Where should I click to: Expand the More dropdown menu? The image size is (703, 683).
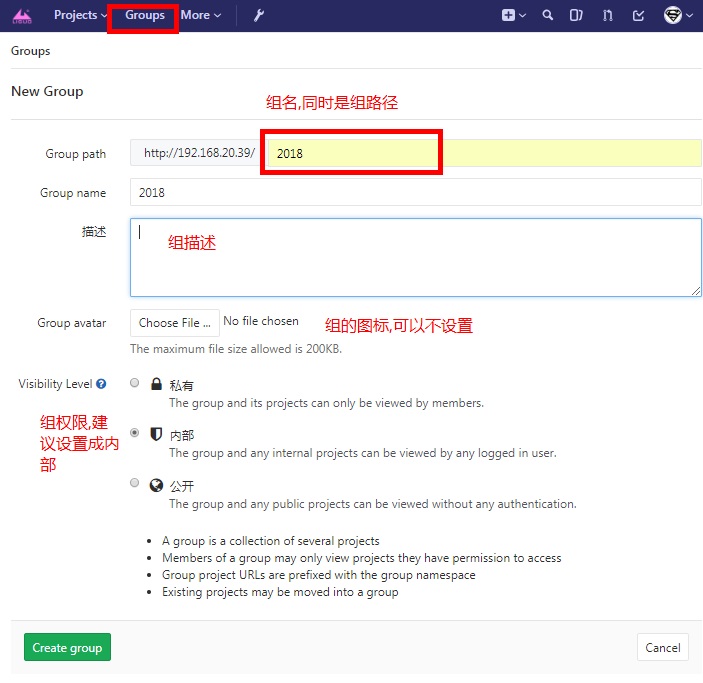coord(201,15)
